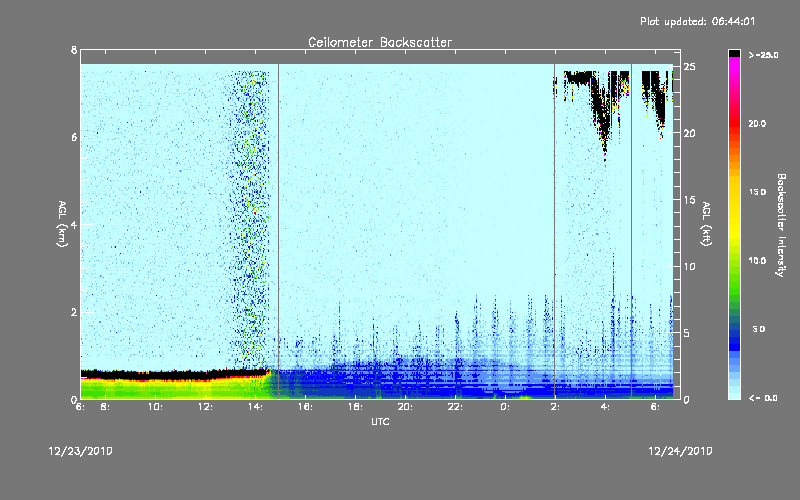This screenshot has height=500, width=800.
Task: Click the "16:" hour label on the time axis
Action: 305,407
